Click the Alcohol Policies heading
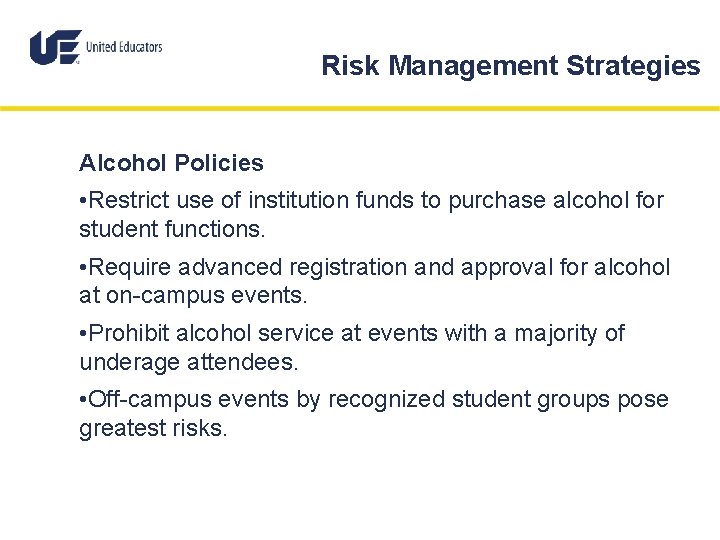Viewport: 720px width, 540px height. pos(171,163)
